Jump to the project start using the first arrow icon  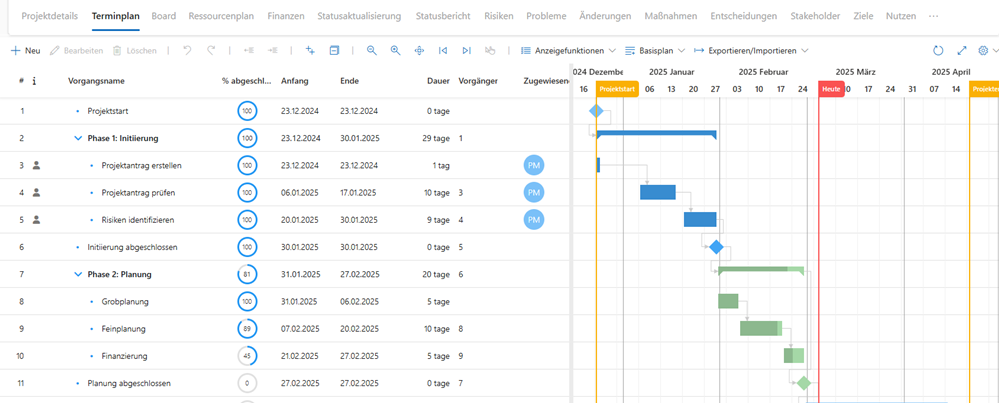coord(443,50)
